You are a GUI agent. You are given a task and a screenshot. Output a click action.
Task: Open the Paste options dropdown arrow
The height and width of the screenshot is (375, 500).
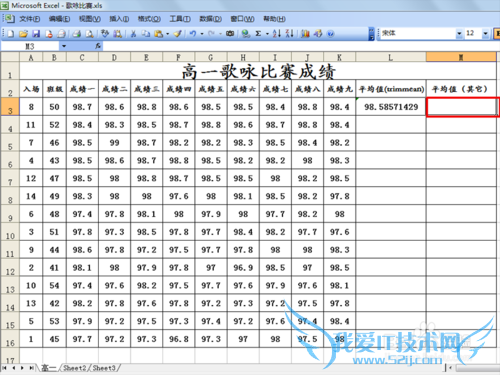[x=167, y=34]
